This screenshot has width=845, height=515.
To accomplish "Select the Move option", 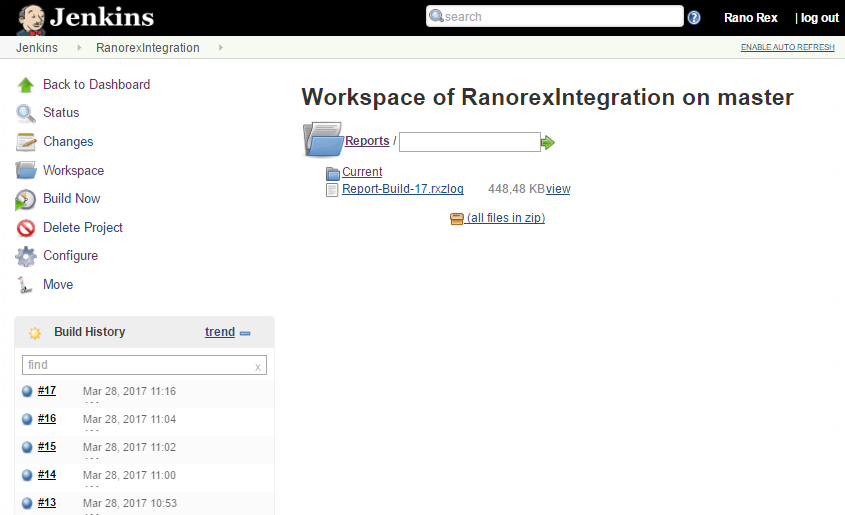I will 58,284.
